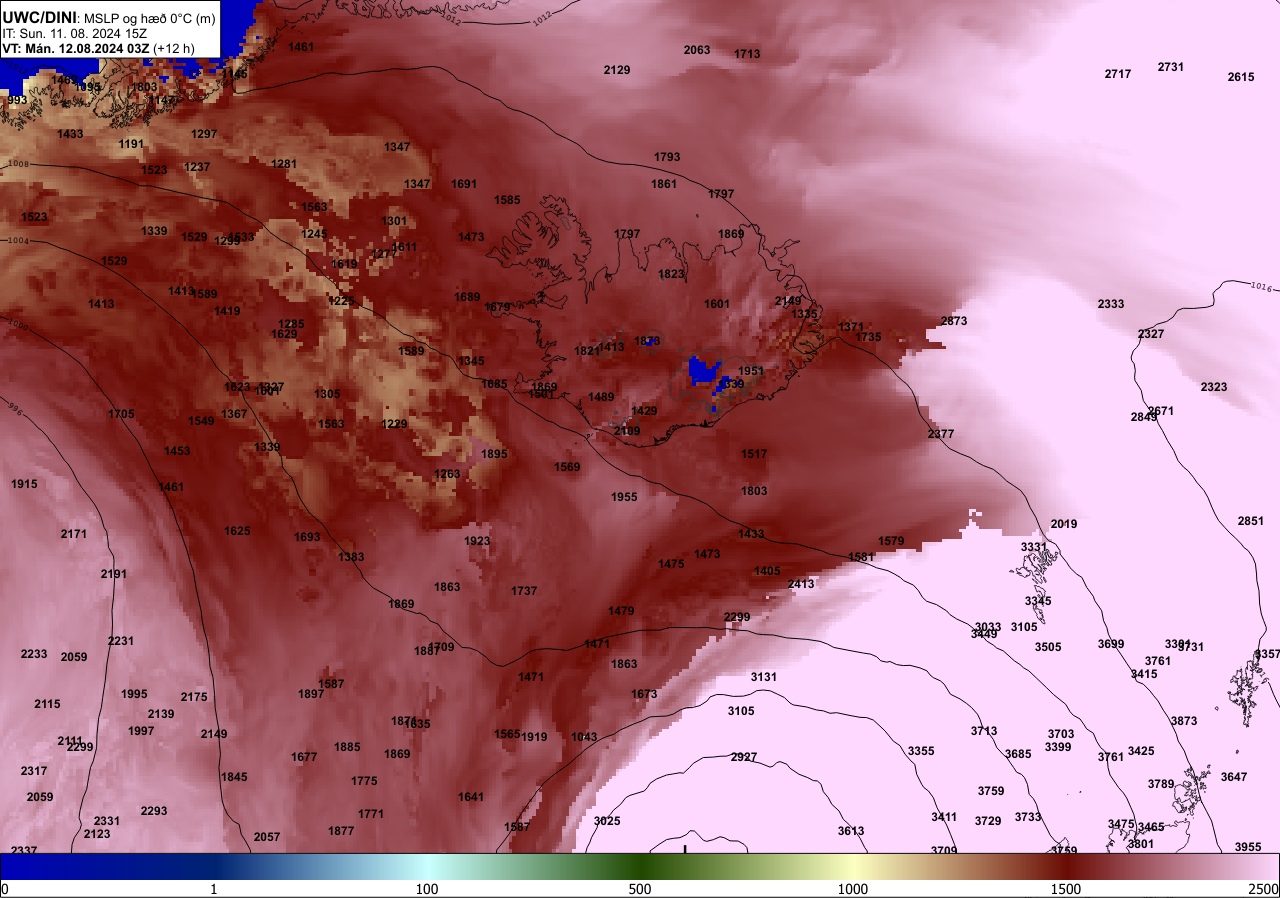Click the '100' label on the color scale
Viewport: 1280px width, 898px height.
[x=427, y=889]
